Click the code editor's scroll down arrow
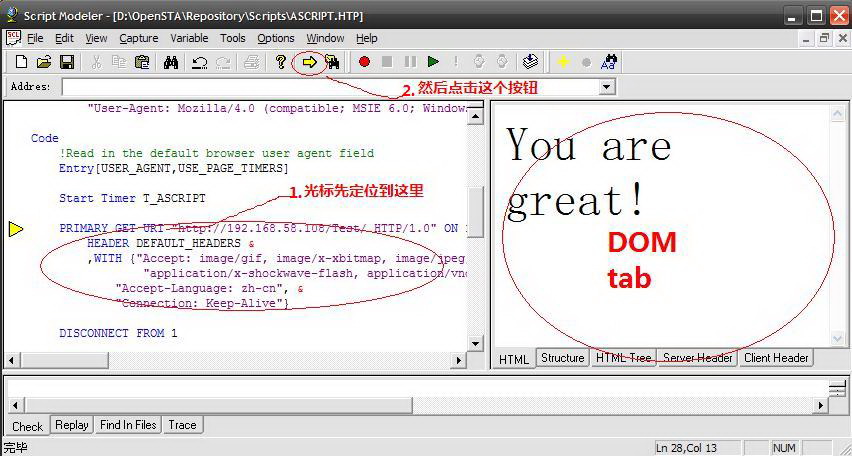The width and height of the screenshot is (852, 456). (x=475, y=343)
